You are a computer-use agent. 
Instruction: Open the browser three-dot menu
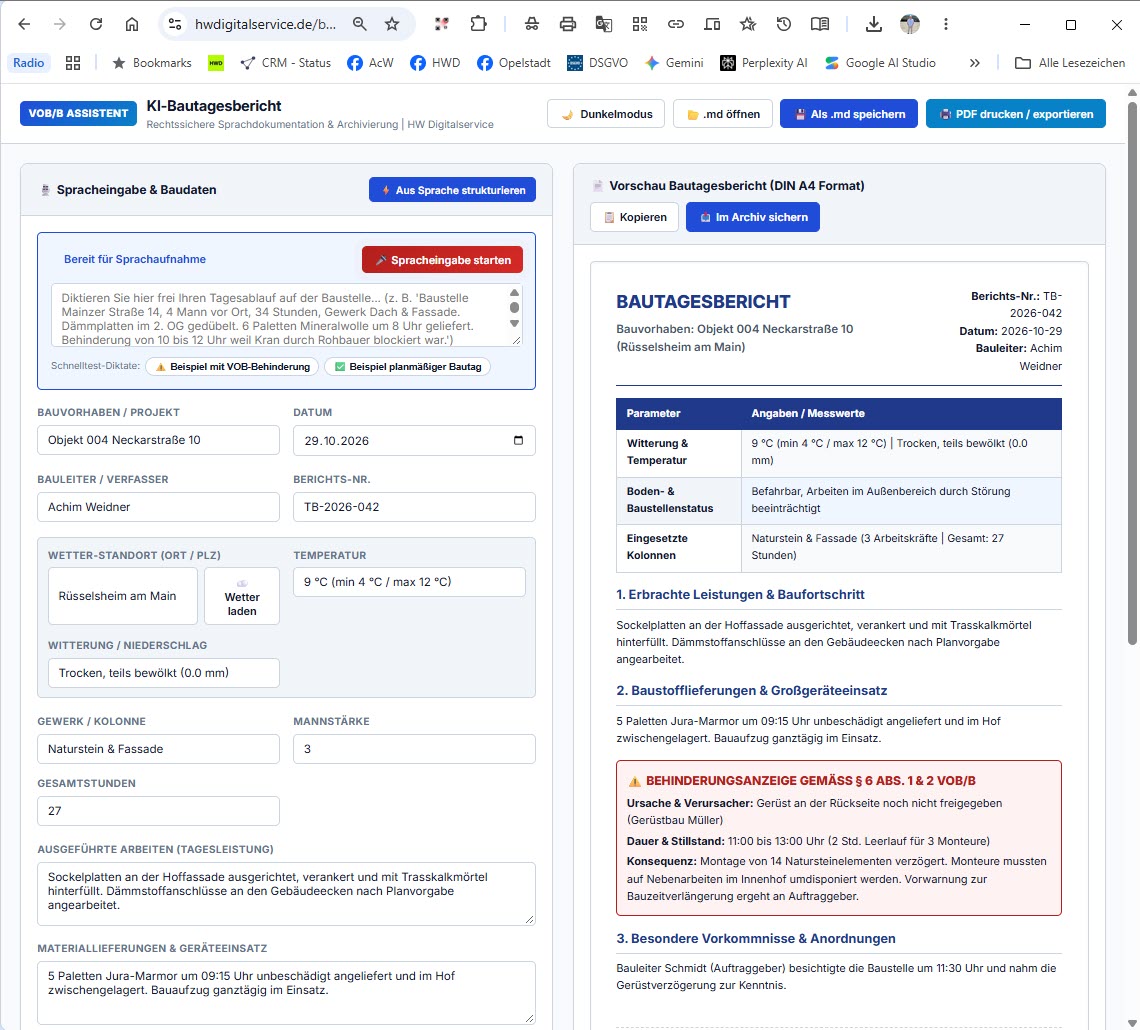[x=945, y=24]
